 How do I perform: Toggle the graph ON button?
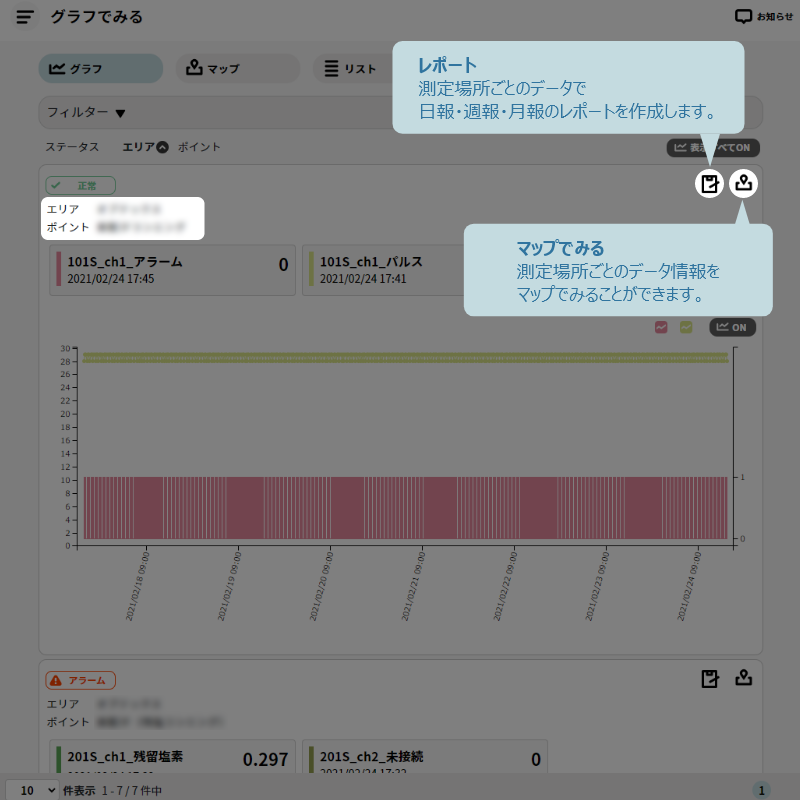coord(732,327)
